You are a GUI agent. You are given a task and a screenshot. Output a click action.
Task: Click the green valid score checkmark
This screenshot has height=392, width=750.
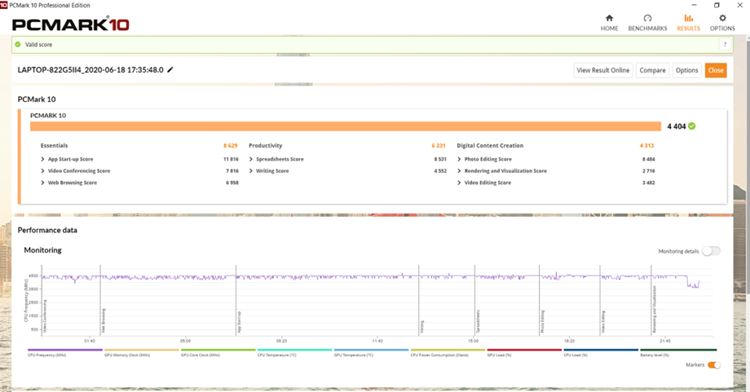(18, 44)
